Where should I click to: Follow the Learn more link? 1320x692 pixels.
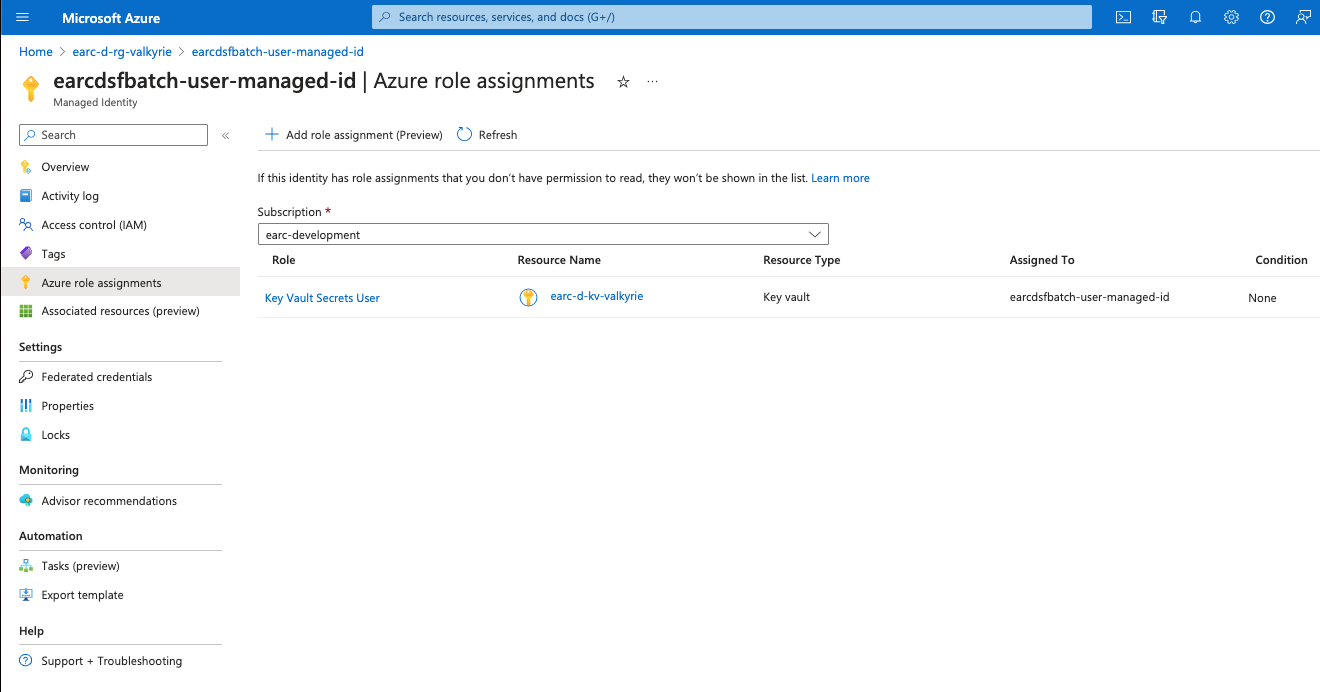pyautogui.click(x=840, y=178)
